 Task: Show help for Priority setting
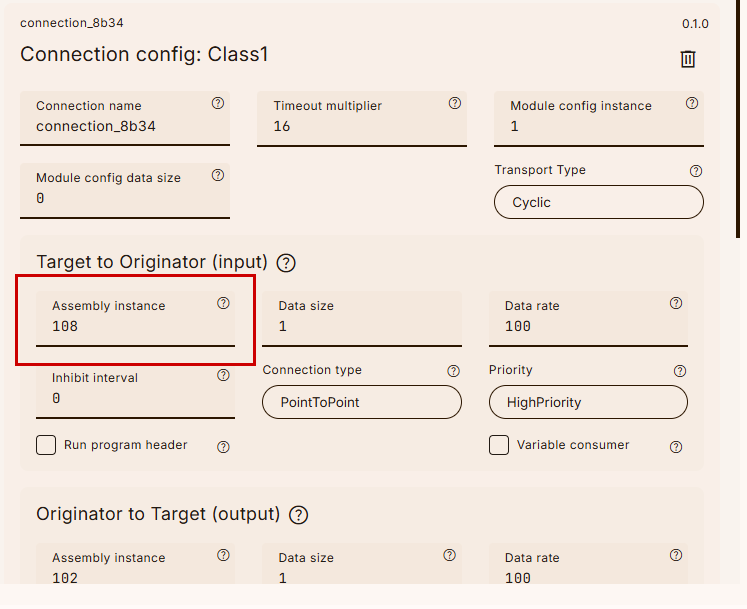click(680, 371)
